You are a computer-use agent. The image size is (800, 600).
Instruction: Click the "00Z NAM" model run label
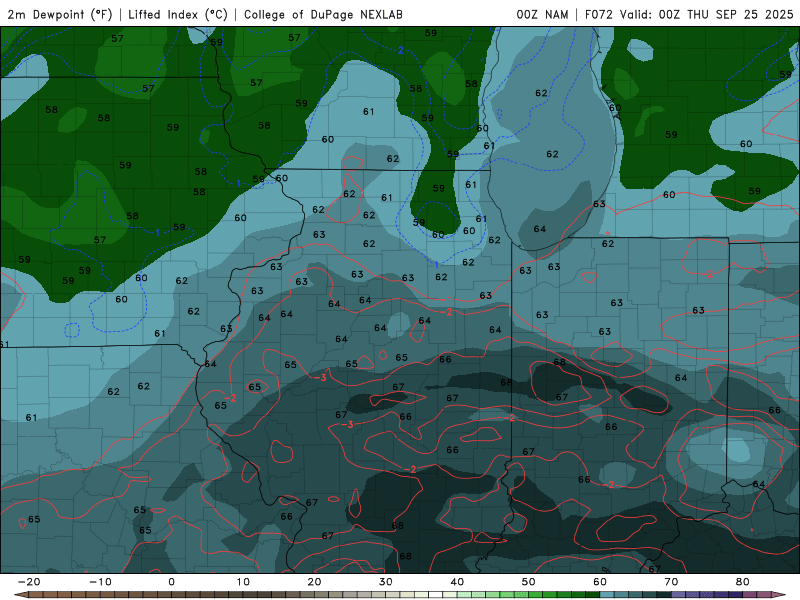[x=542, y=14]
